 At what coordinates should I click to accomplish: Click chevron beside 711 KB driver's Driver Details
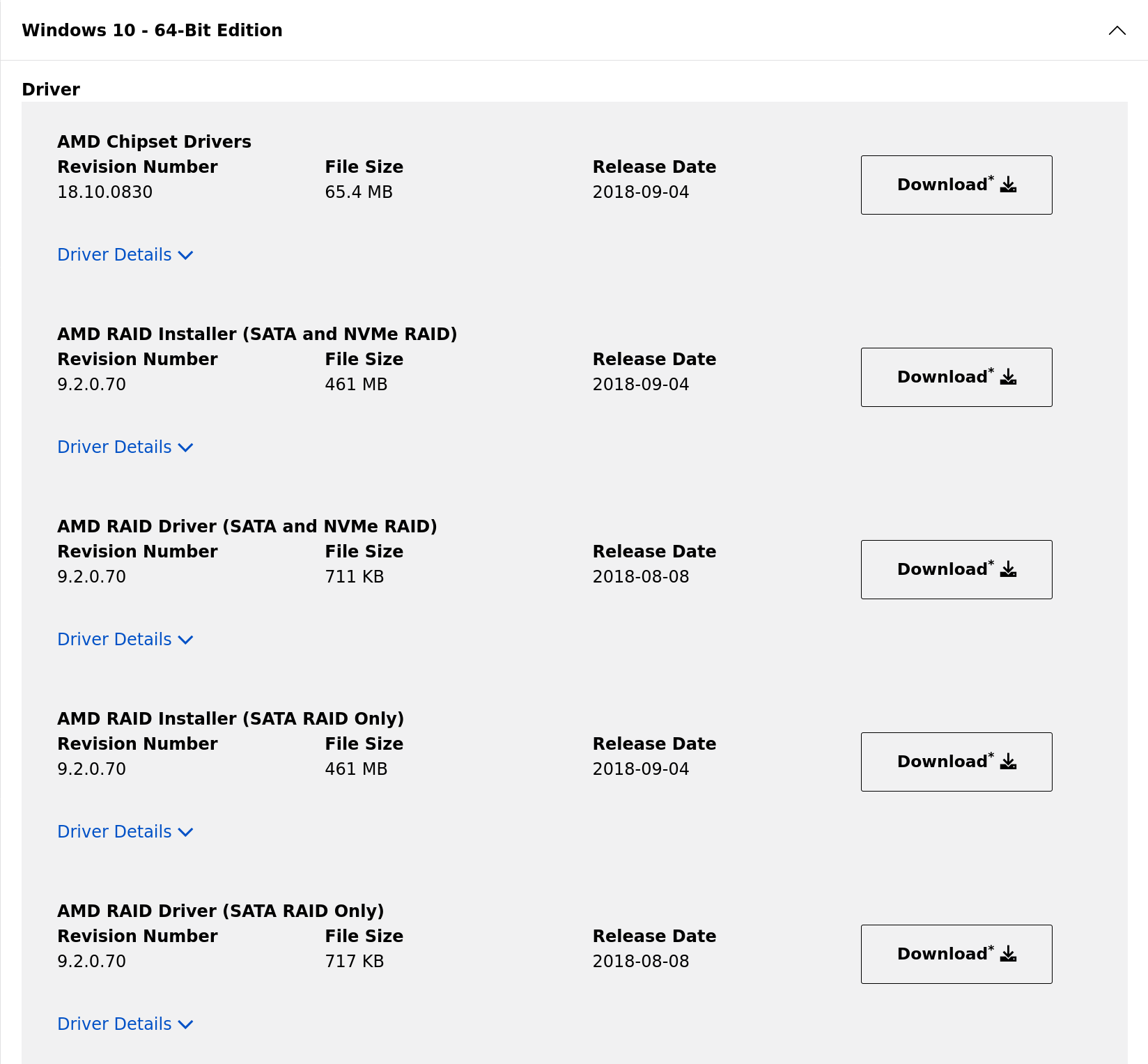185,640
